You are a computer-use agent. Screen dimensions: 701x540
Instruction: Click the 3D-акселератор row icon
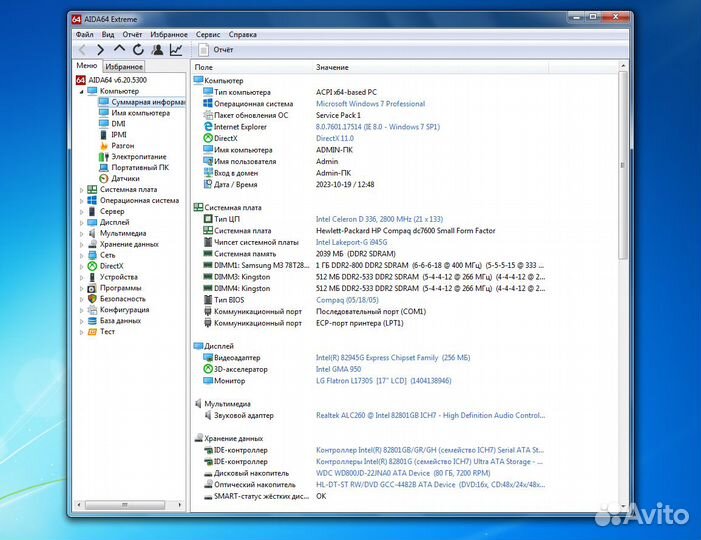pos(208,369)
